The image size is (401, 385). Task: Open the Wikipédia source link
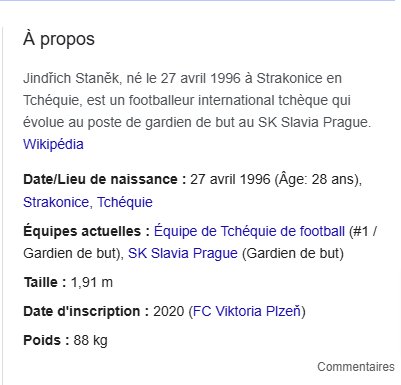click(x=53, y=144)
